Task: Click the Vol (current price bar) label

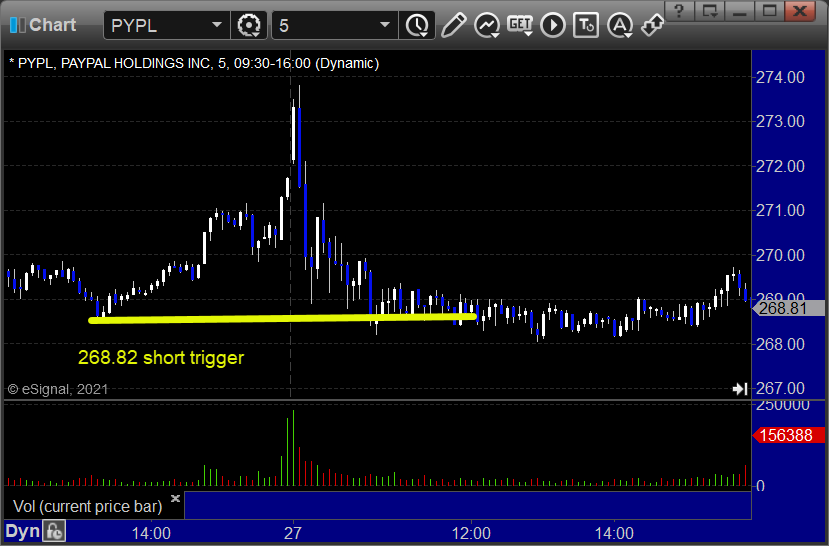Action: (x=87, y=506)
